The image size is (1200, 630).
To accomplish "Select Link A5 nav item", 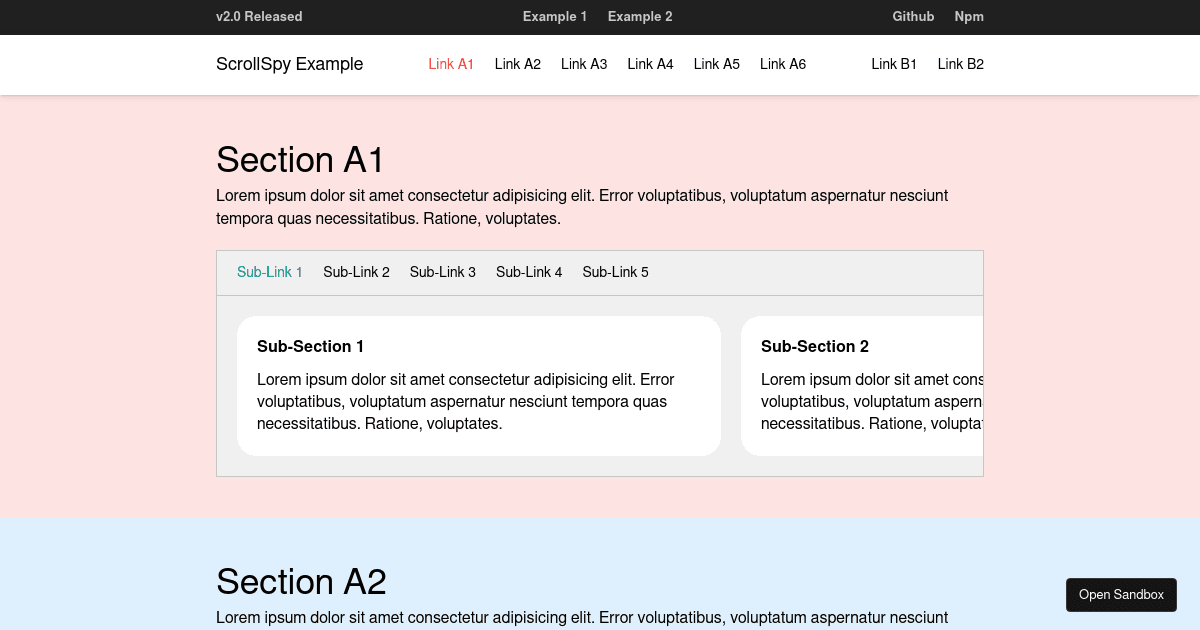I will [x=717, y=64].
